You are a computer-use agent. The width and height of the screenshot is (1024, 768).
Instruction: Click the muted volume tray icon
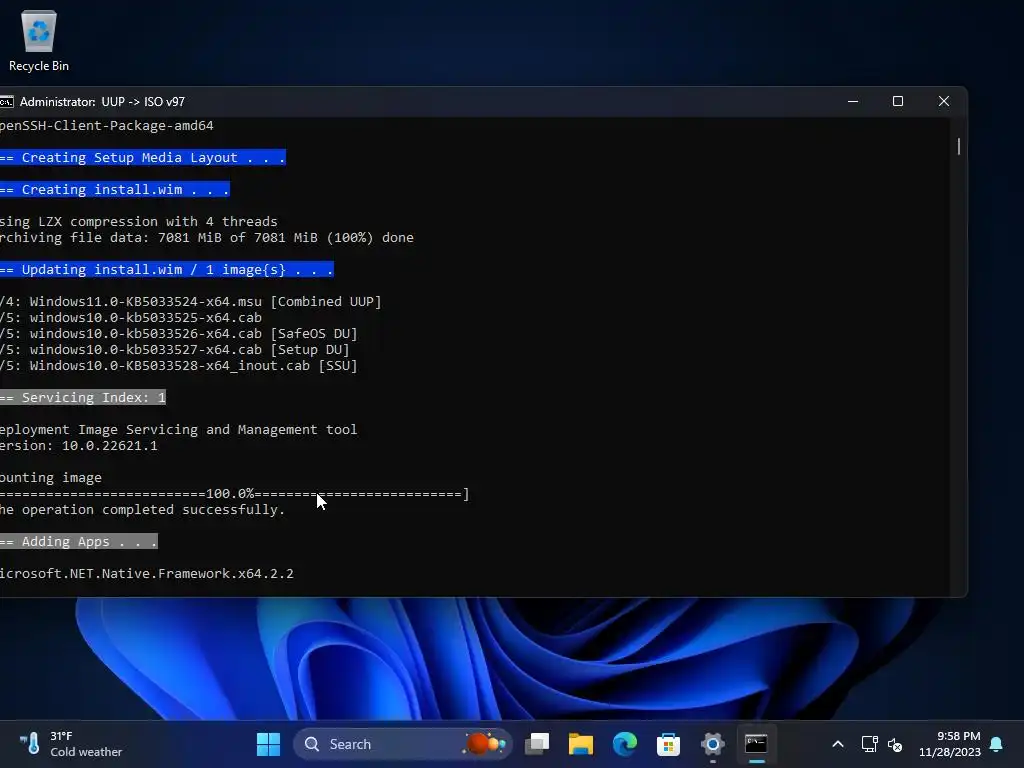coord(895,744)
